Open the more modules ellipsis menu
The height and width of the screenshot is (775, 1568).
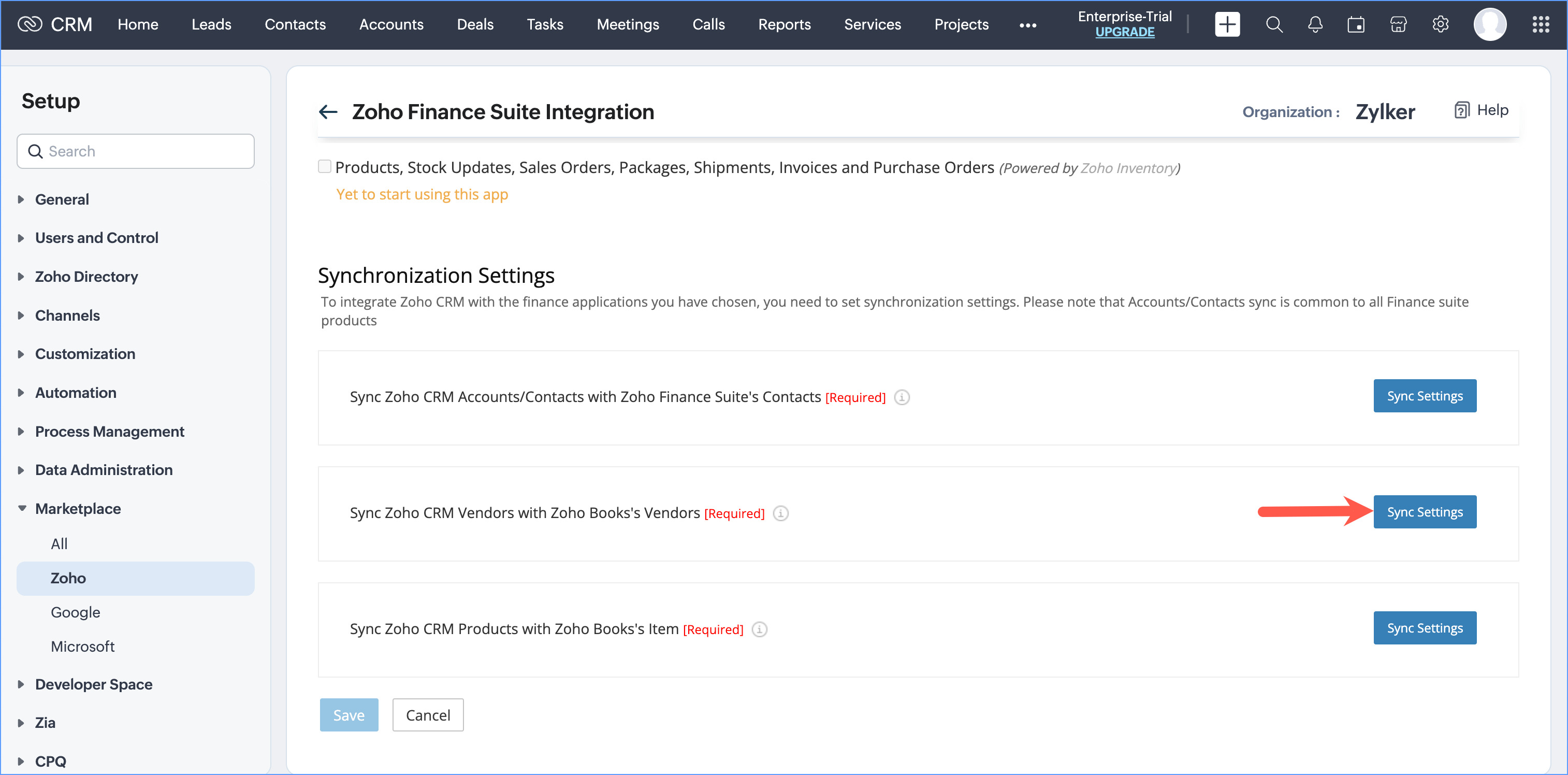click(1027, 25)
